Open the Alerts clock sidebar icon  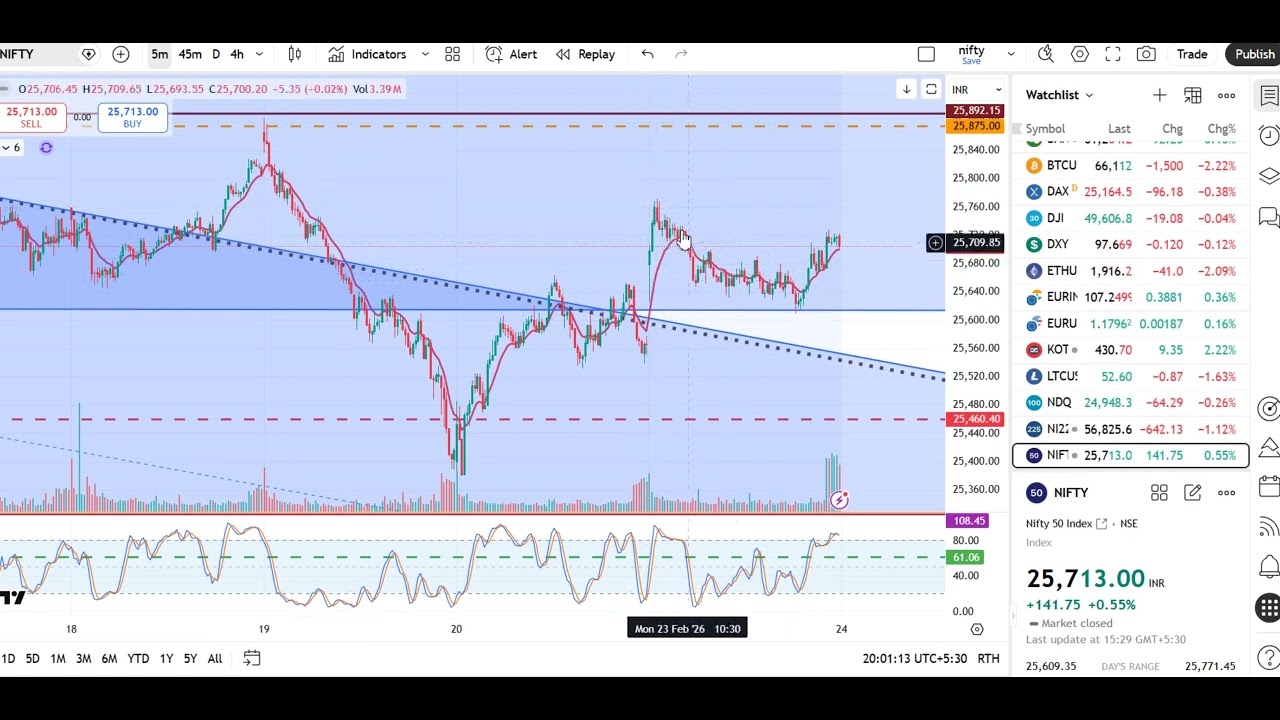point(1269,135)
